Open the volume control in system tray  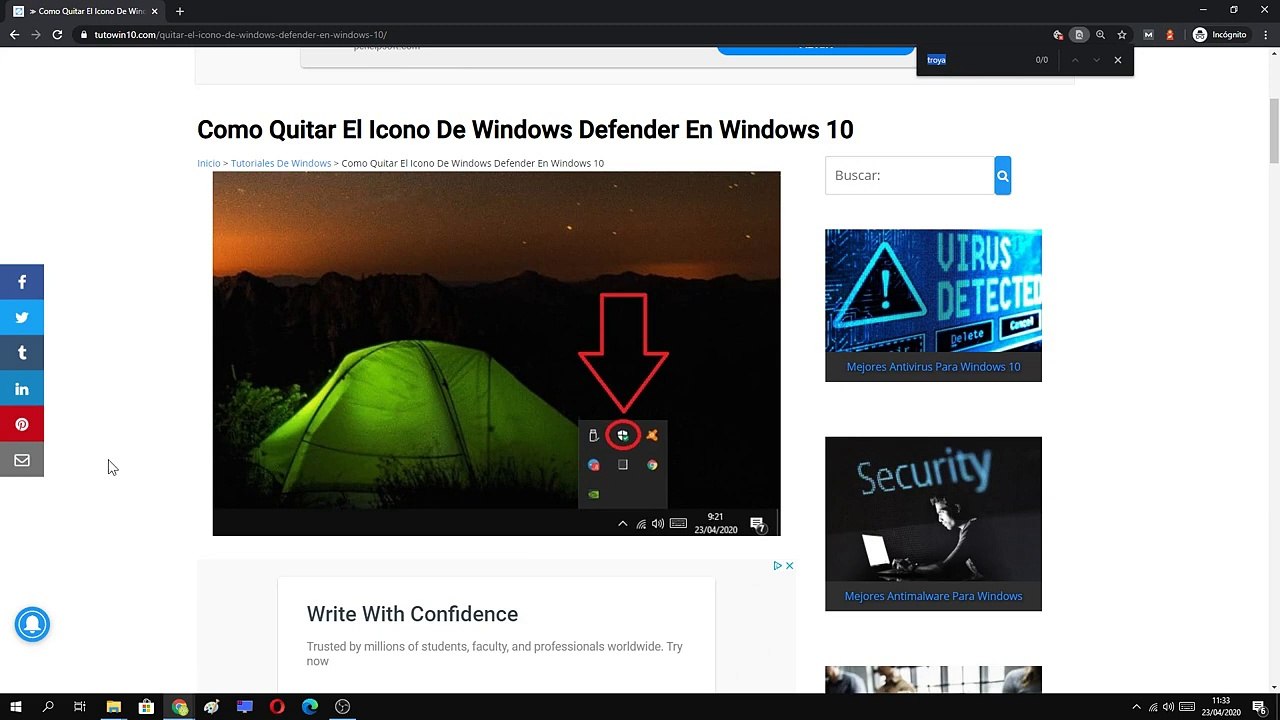coord(1168,707)
